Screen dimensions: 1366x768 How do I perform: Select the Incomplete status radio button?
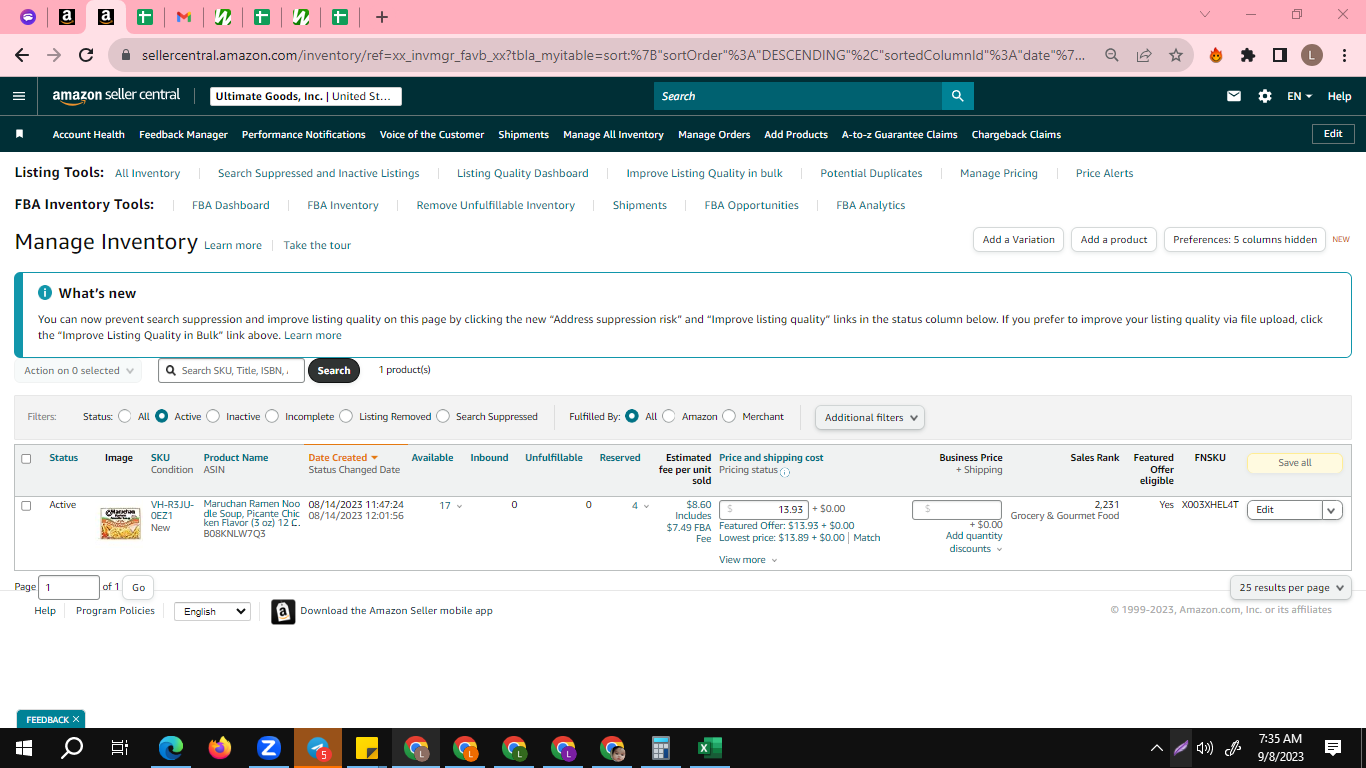(272, 416)
